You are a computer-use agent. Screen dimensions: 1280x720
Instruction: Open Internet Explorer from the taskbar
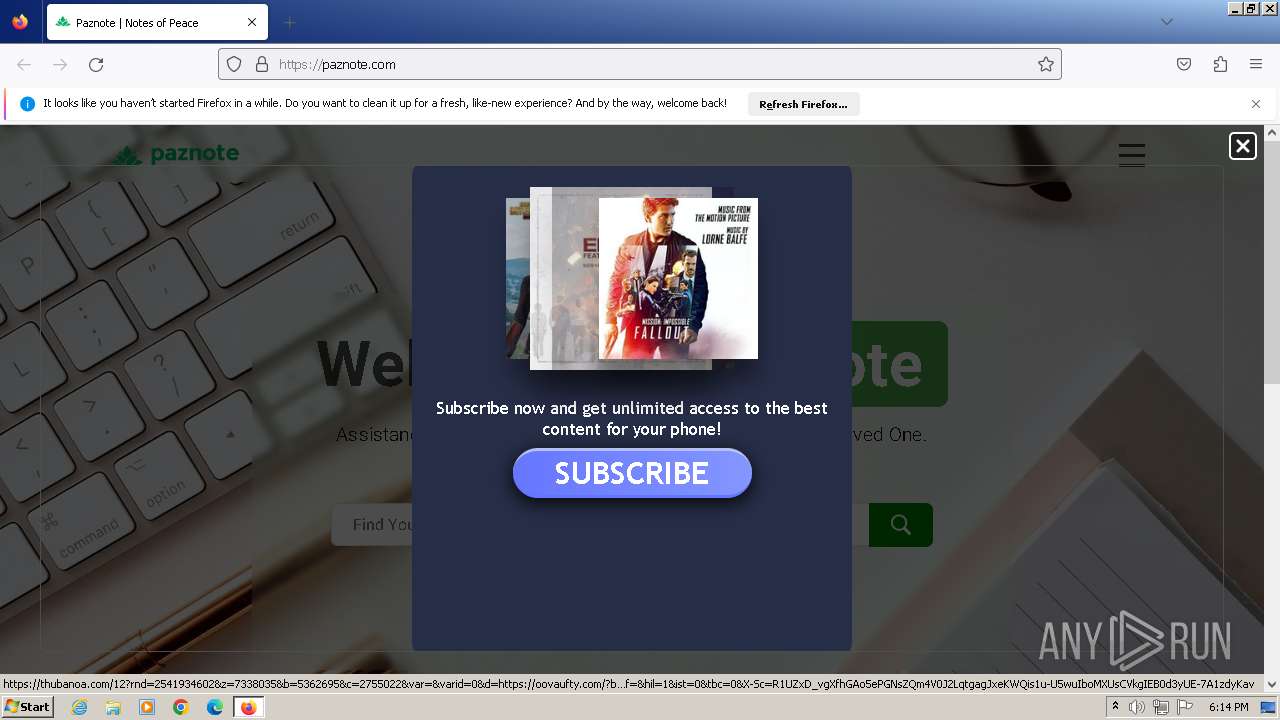tap(80, 707)
